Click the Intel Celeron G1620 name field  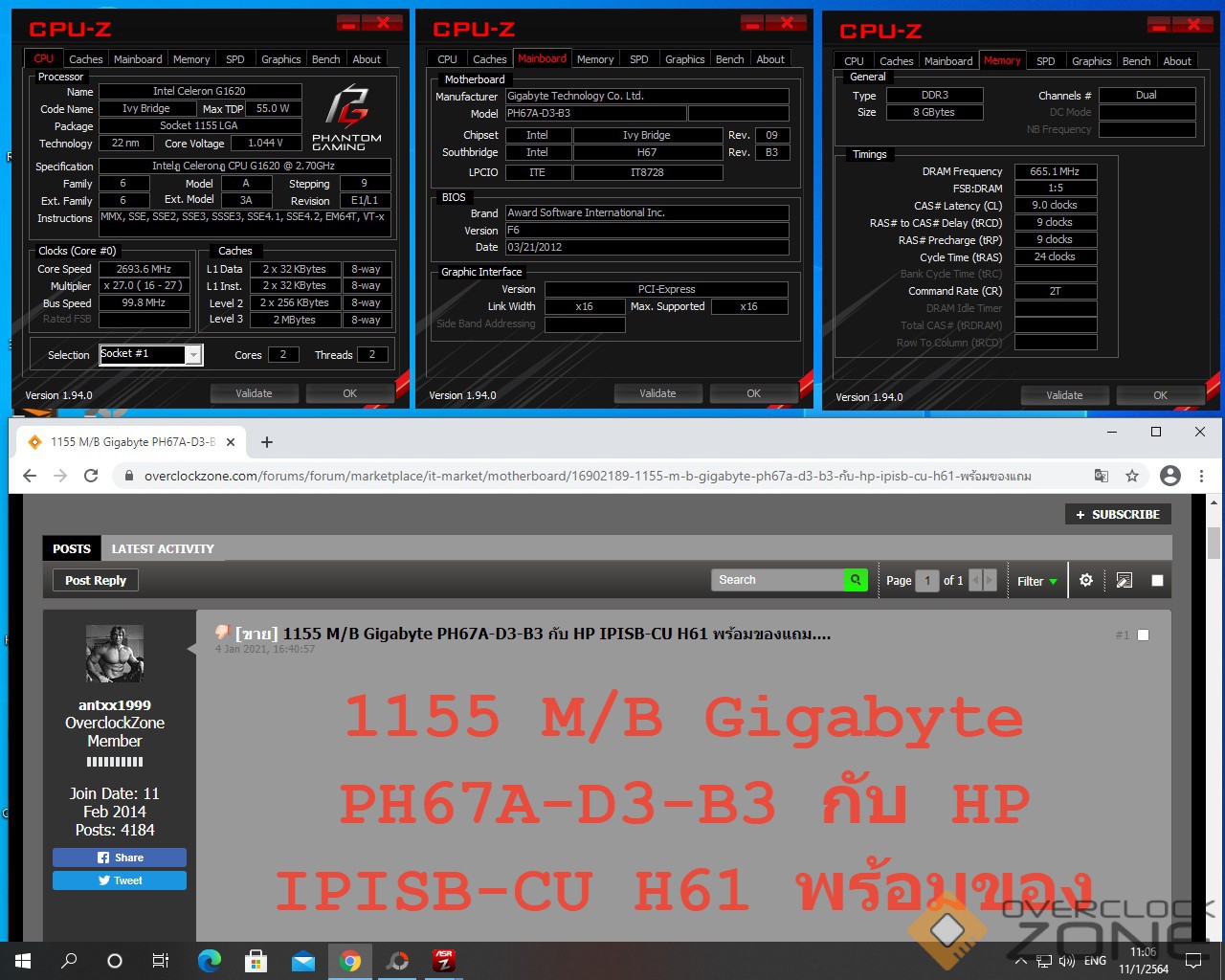199,92
